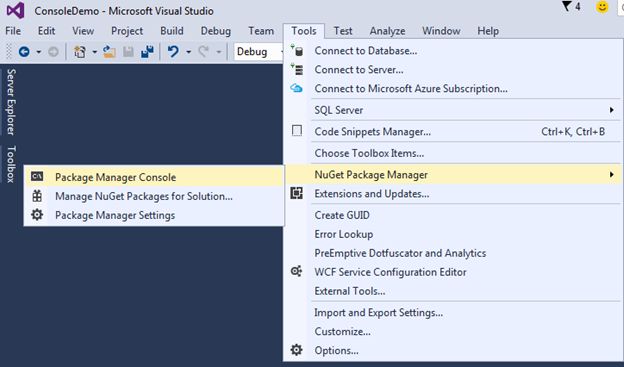Open Options from Tools menu
The image size is (624, 367).
point(454,351)
